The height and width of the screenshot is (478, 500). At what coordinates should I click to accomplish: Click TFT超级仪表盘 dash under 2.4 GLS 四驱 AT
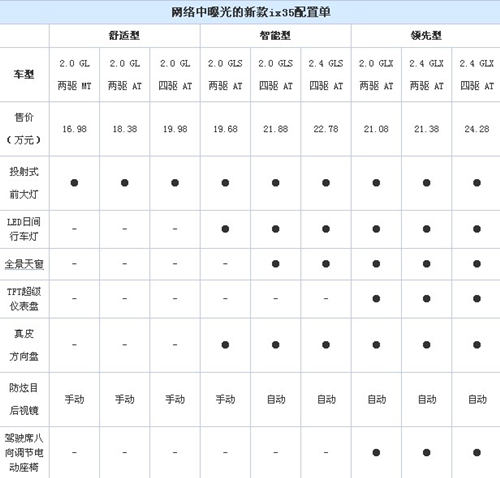coord(326,299)
